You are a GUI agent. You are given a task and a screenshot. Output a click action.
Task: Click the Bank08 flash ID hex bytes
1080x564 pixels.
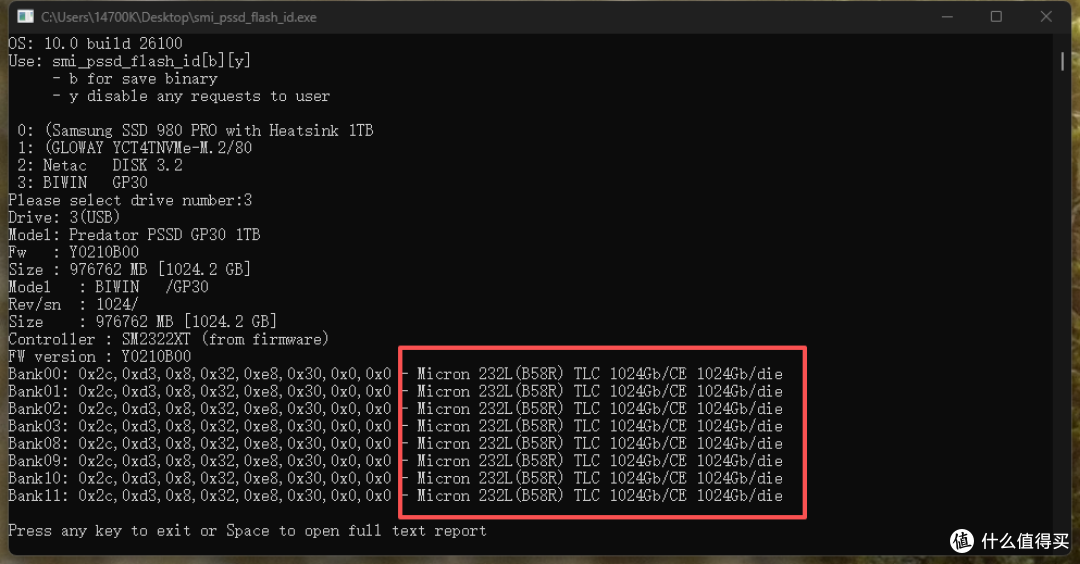[235, 443]
